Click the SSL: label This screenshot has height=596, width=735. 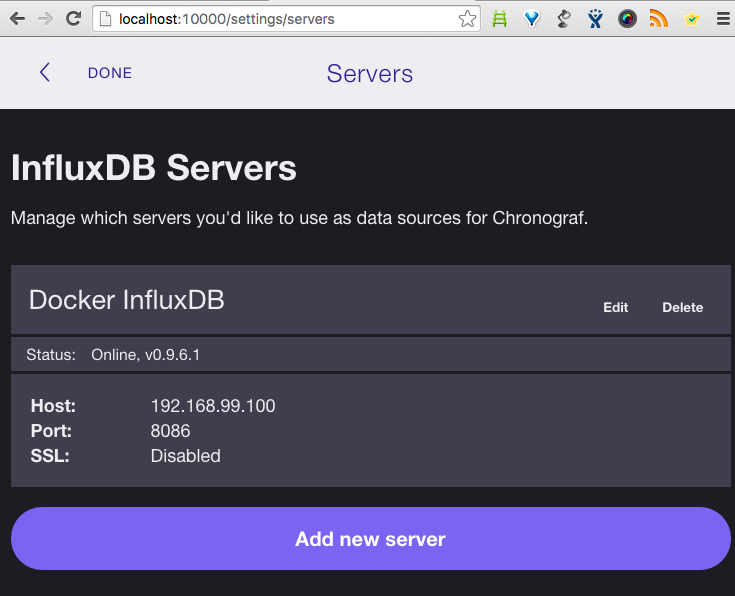pyautogui.click(x=50, y=456)
